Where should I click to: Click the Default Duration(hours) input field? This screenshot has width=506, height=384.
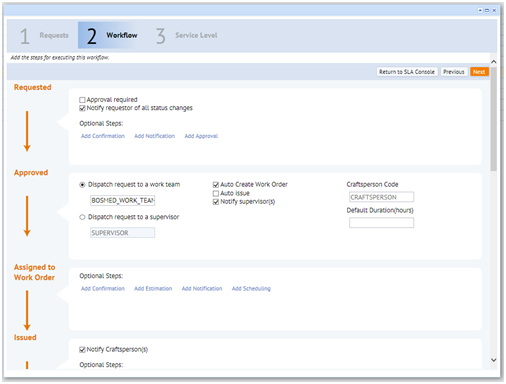pyautogui.click(x=381, y=223)
